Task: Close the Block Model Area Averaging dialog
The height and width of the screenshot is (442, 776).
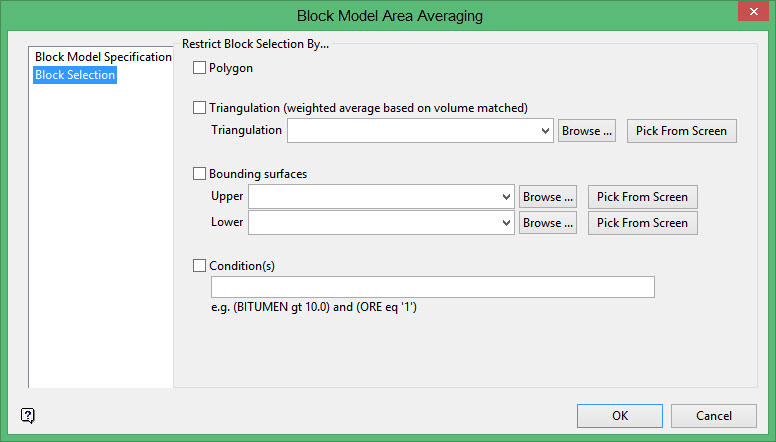Action: (750, 13)
